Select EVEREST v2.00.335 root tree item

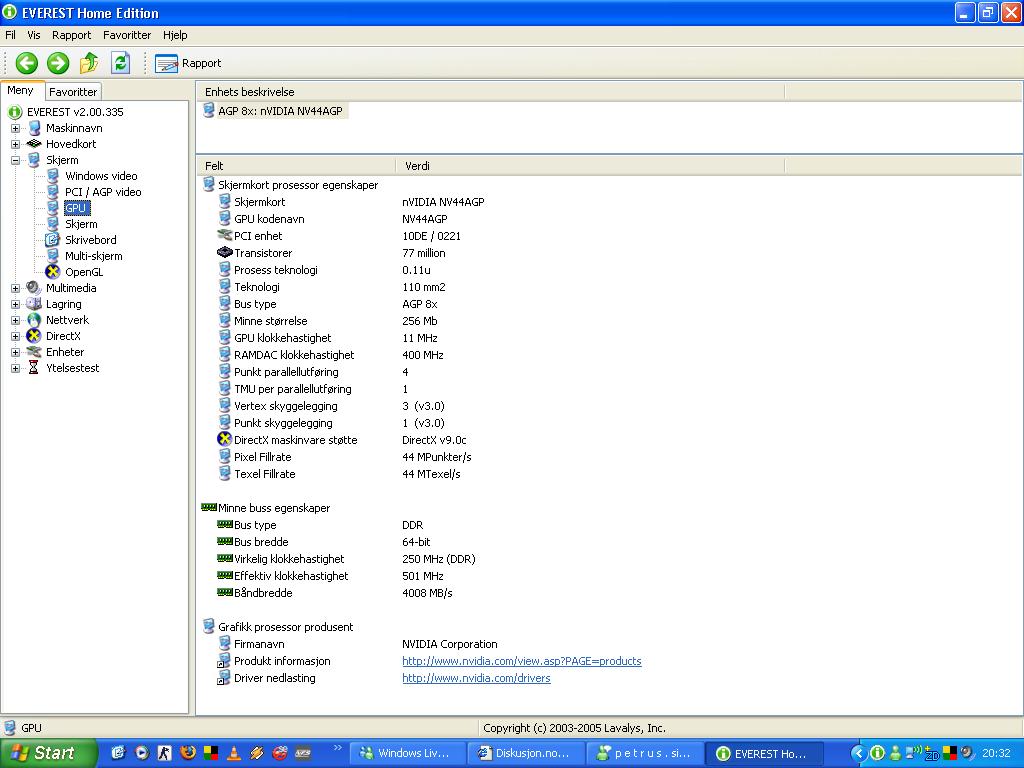75,112
